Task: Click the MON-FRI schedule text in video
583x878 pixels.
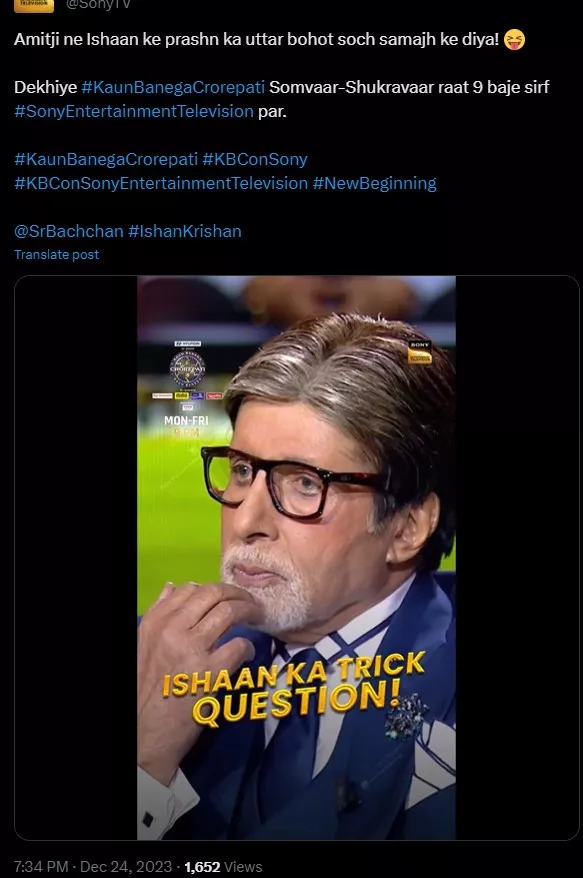Action: pos(186,420)
